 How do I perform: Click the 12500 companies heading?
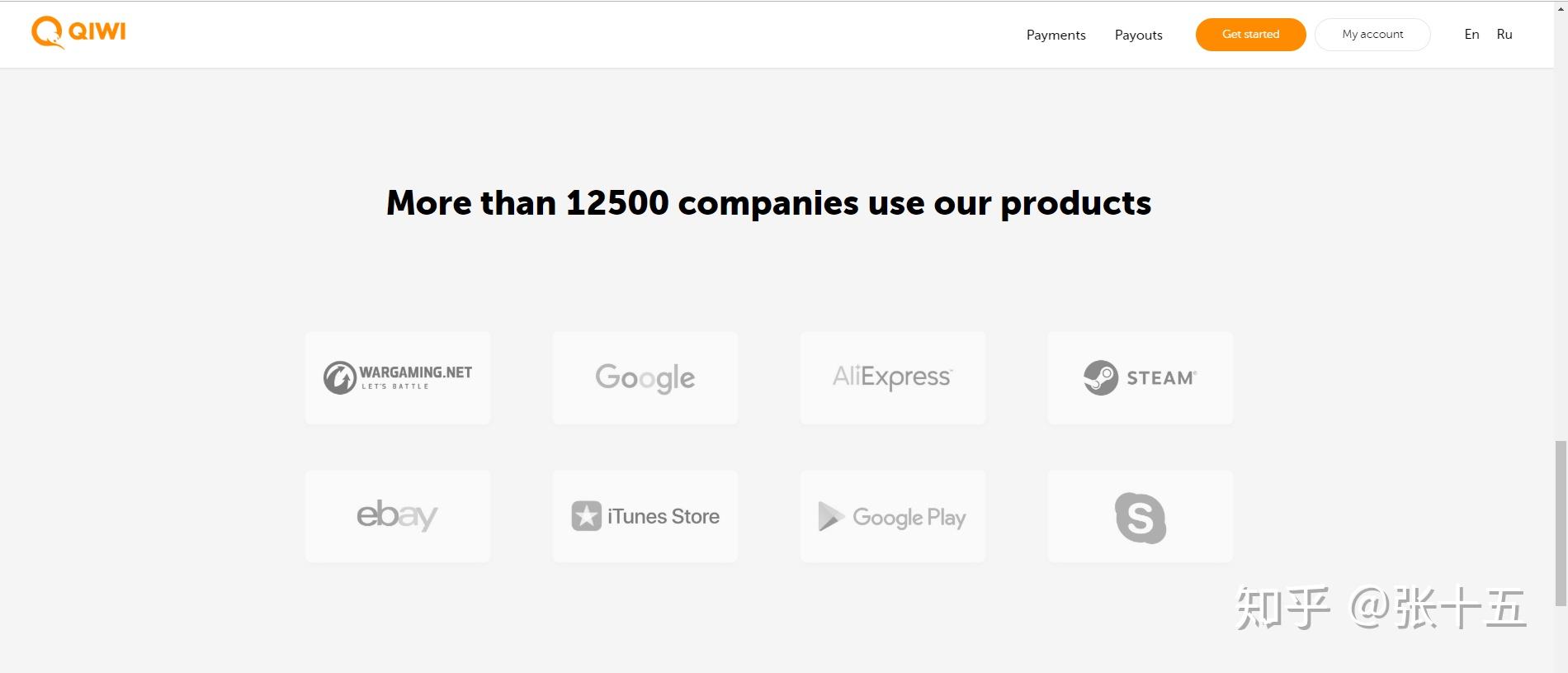click(768, 203)
